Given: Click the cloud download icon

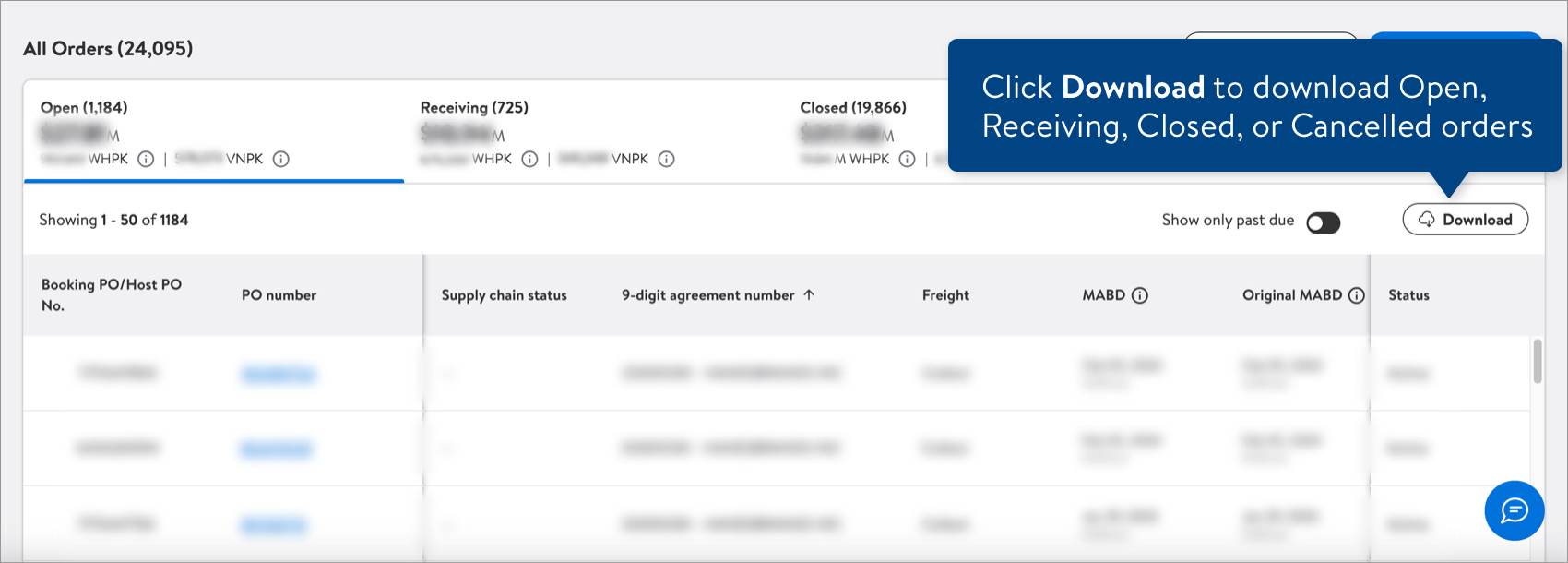Looking at the screenshot, I should coord(1428,220).
